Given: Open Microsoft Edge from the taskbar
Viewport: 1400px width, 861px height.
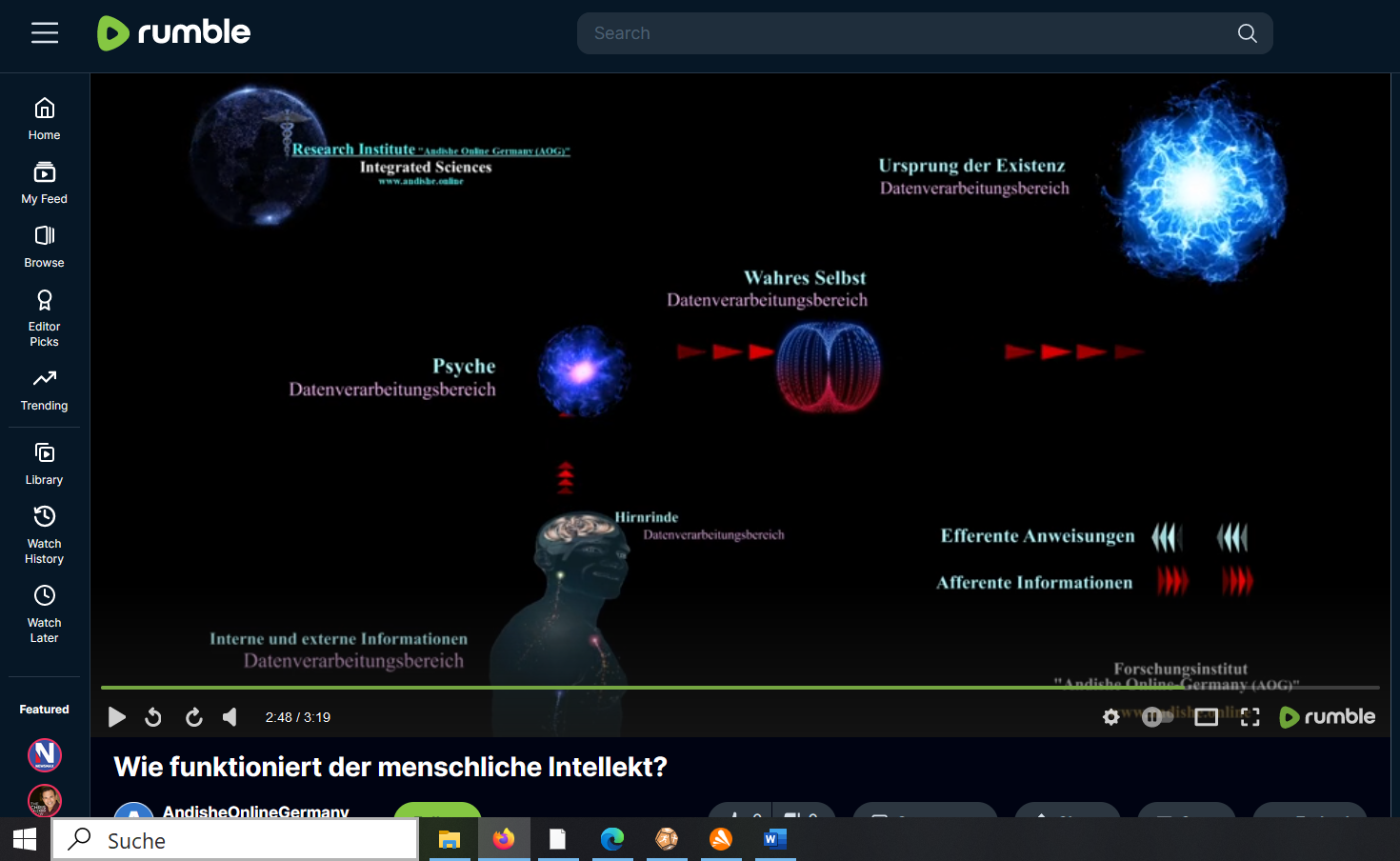Looking at the screenshot, I should (x=612, y=839).
